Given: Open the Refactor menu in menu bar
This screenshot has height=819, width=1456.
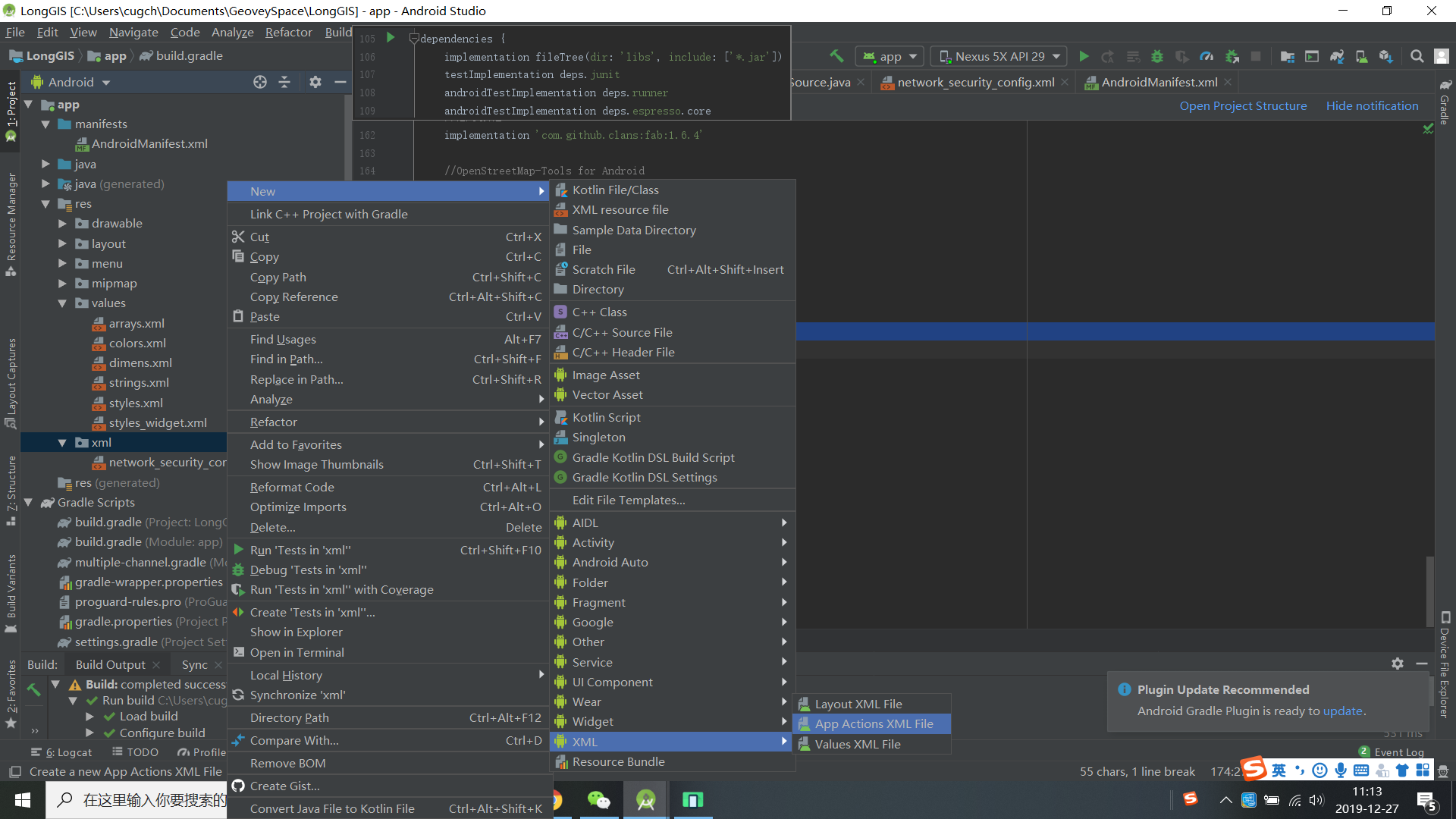Looking at the screenshot, I should click(288, 33).
